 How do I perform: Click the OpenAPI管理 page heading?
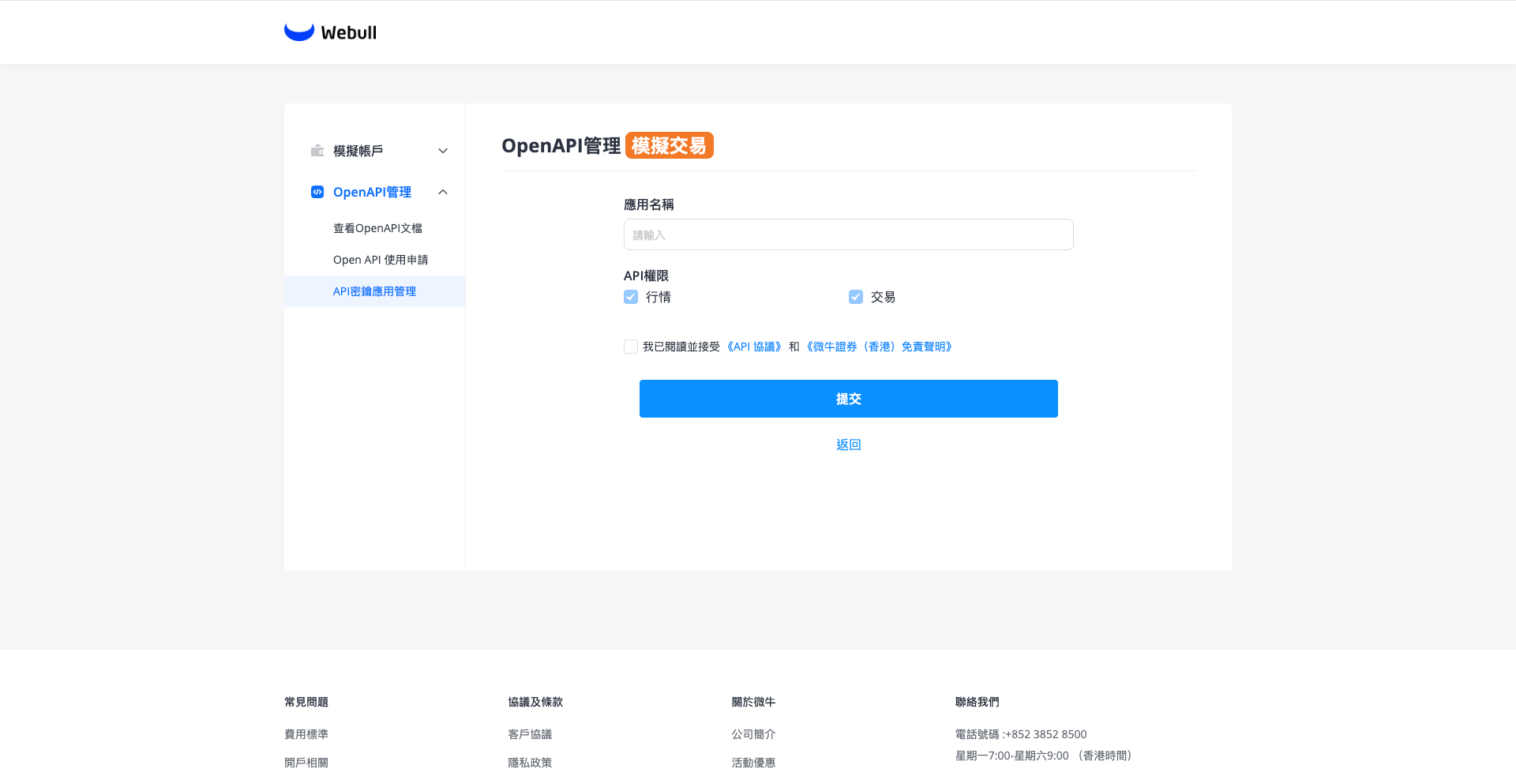click(x=561, y=146)
